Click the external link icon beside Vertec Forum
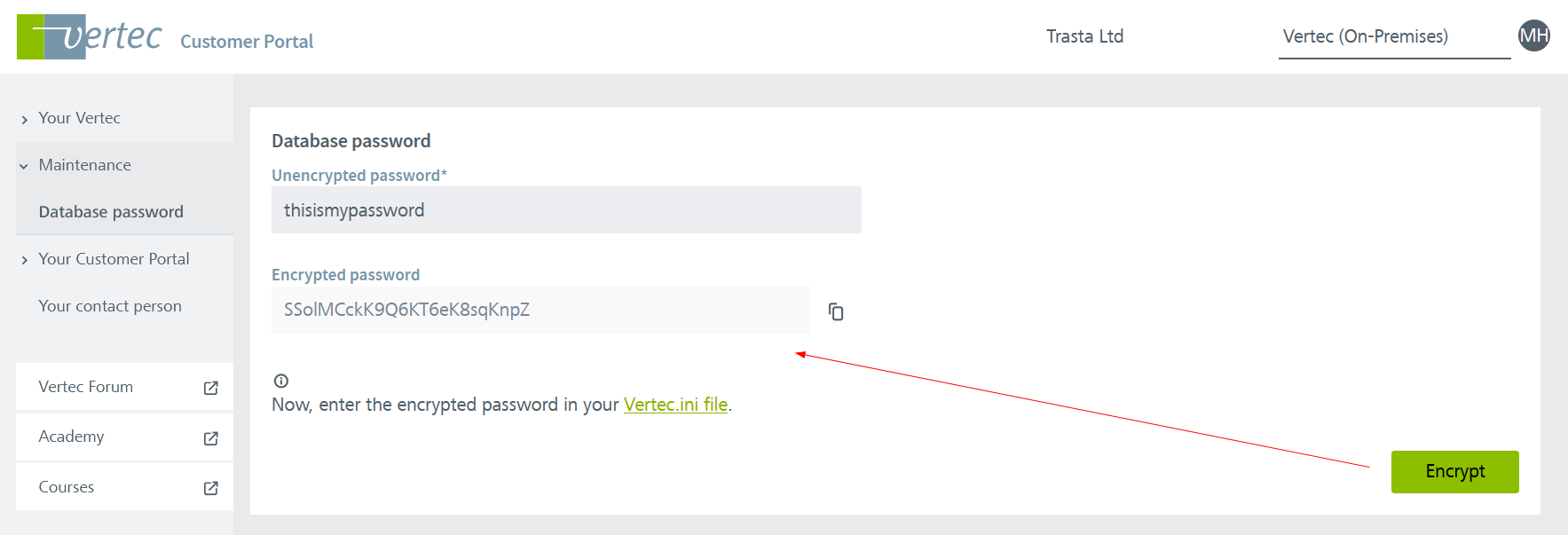Image resolution: width=1568 pixels, height=535 pixels. pyautogui.click(x=211, y=388)
